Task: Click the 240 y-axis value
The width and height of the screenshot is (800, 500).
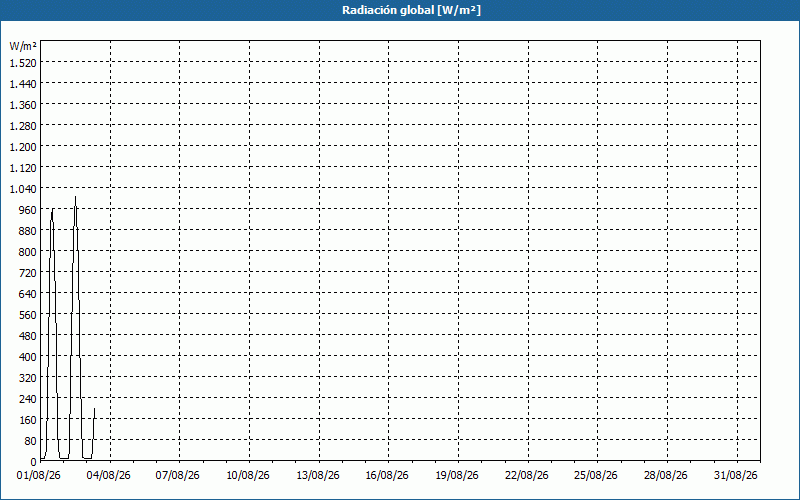Action: [x=28, y=398]
